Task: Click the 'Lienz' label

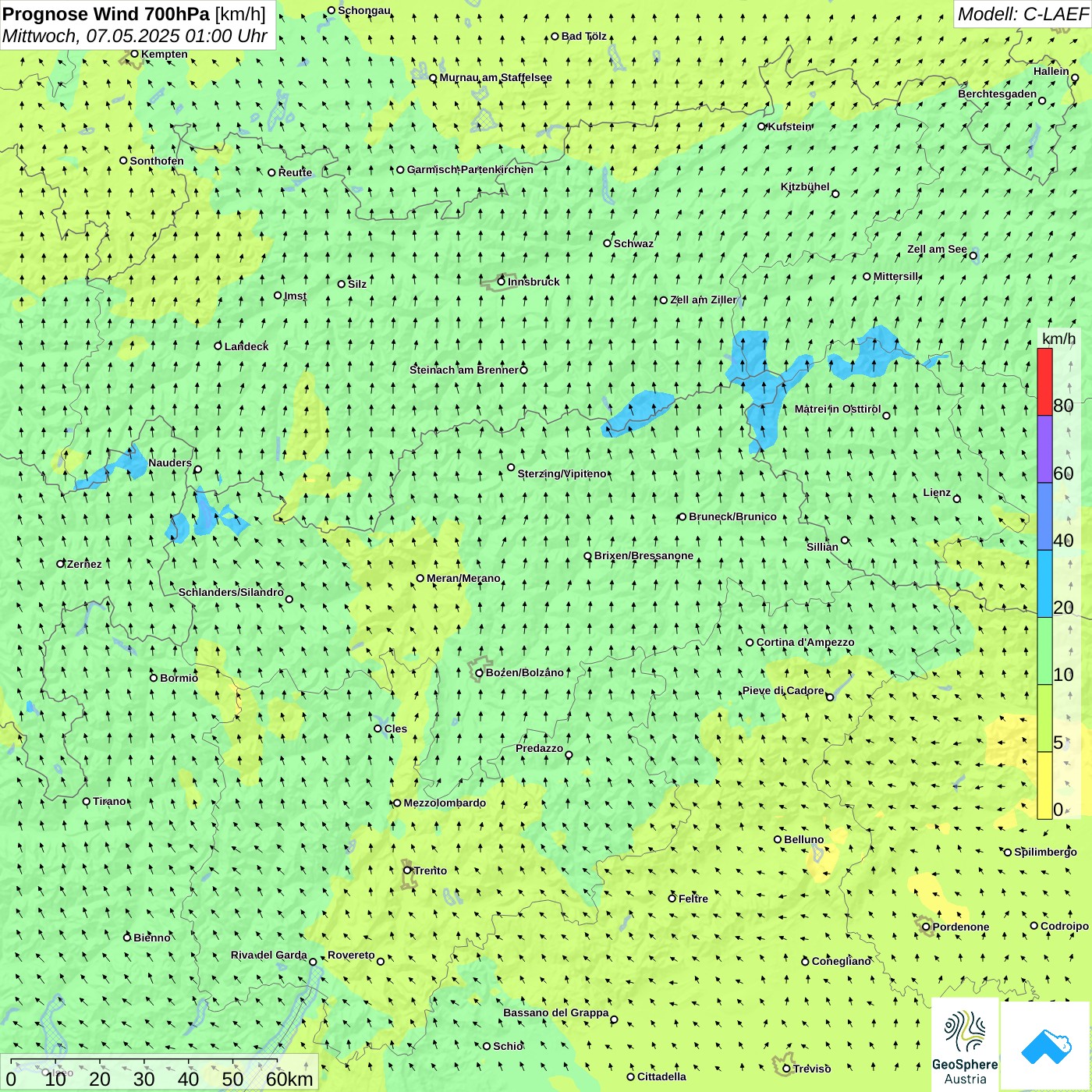Action: (937, 492)
